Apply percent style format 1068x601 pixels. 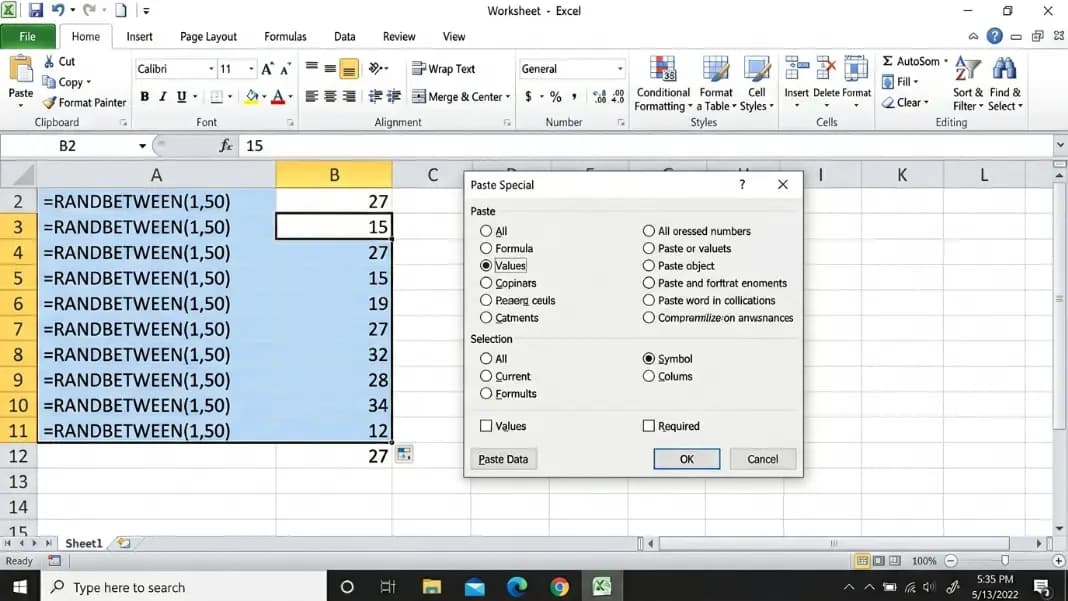pos(556,97)
